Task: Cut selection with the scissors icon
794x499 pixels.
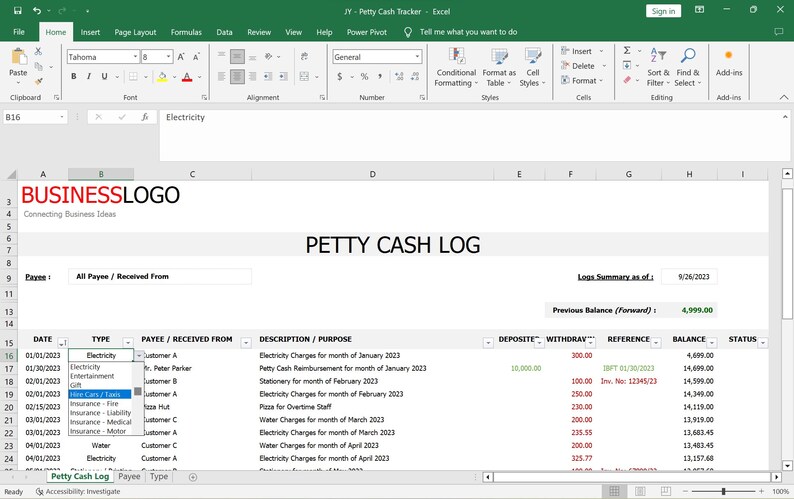Action: coord(38,51)
